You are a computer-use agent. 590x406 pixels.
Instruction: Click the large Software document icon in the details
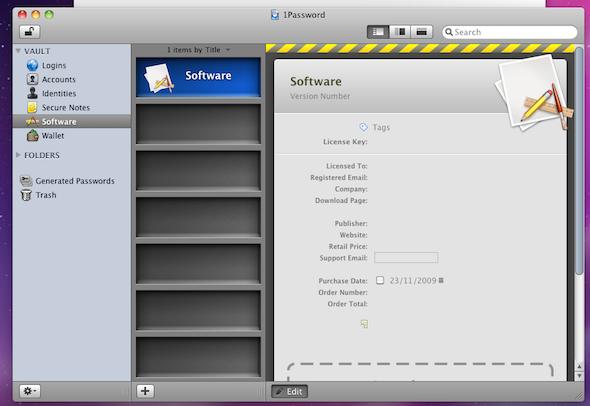pyautogui.click(x=533, y=93)
